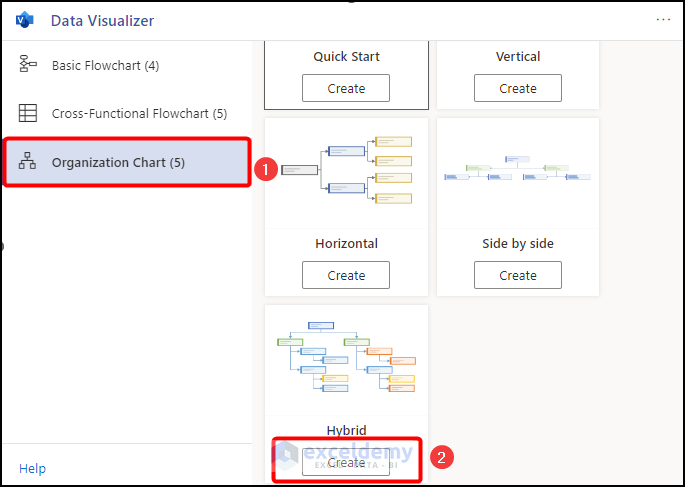The height and width of the screenshot is (487, 685).
Task: Choose the Organization Chart (5) label
Action: click(x=118, y=162)
